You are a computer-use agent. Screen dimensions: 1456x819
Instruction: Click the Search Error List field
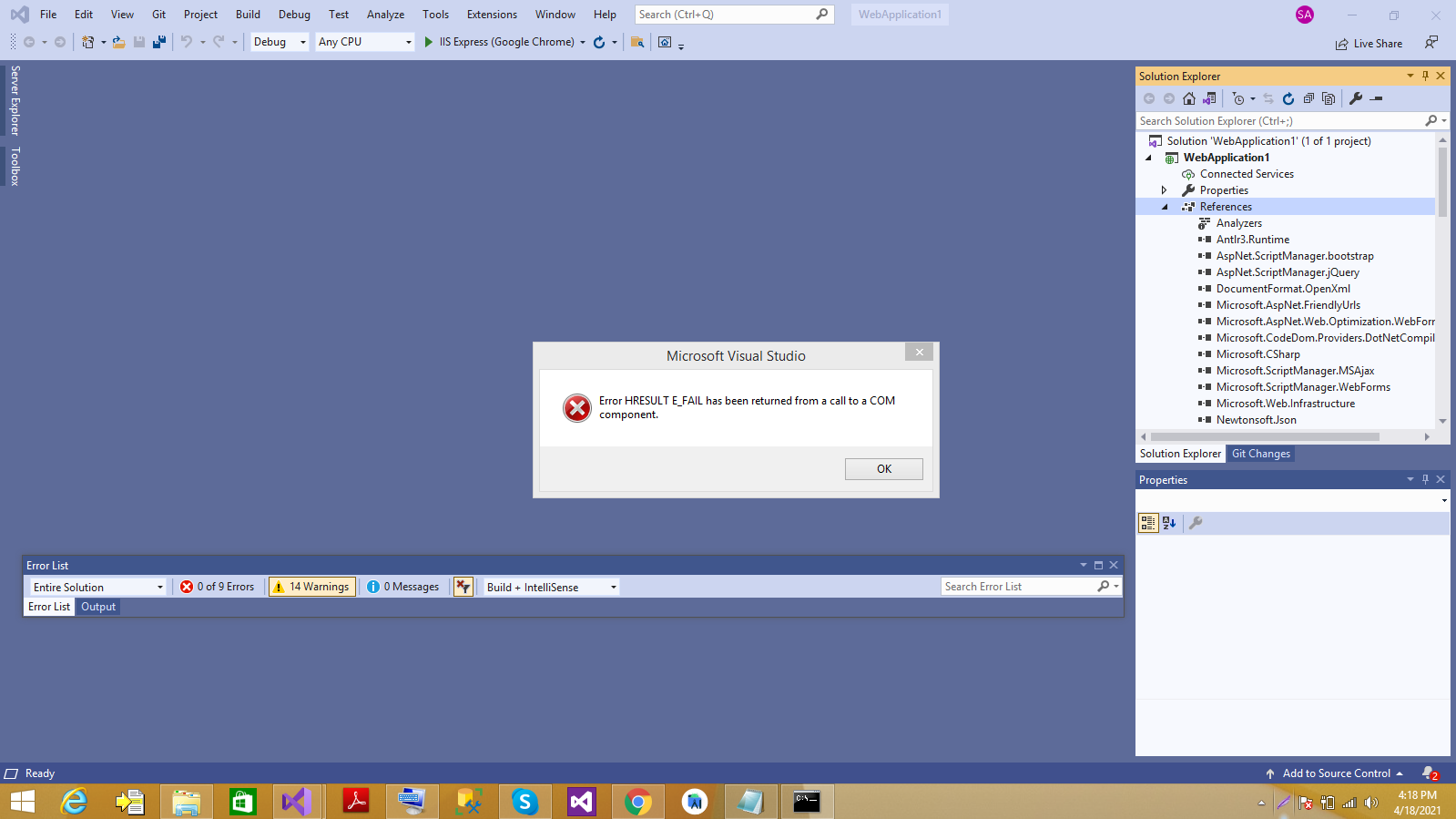(1031, 587)
